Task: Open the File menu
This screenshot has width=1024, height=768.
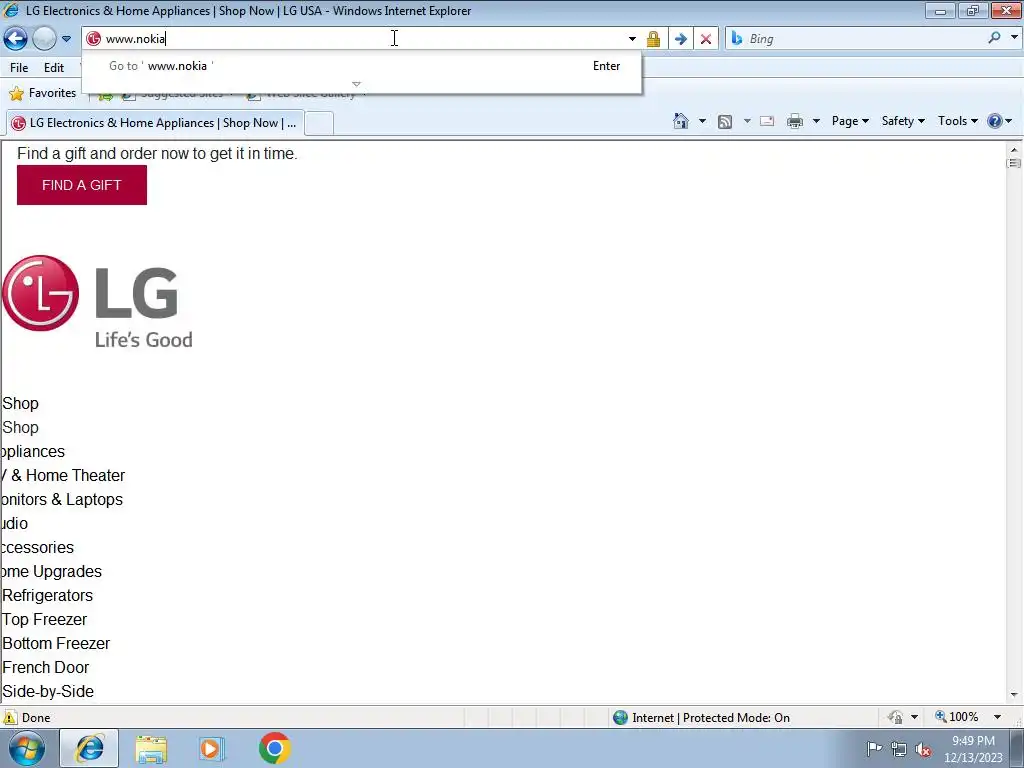Action: click(x=19, y=67)
